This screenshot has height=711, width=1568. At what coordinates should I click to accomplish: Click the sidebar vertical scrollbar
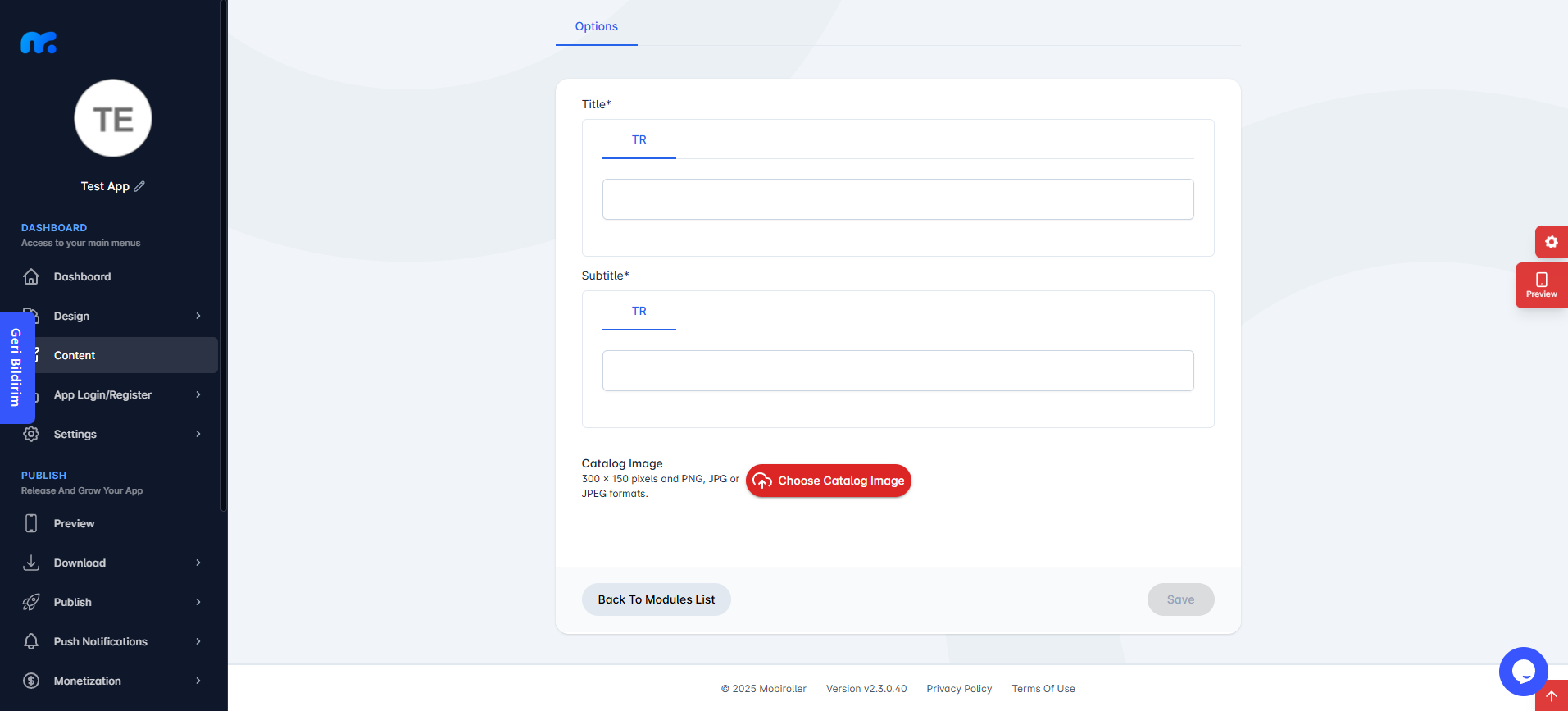pos(223,254)
